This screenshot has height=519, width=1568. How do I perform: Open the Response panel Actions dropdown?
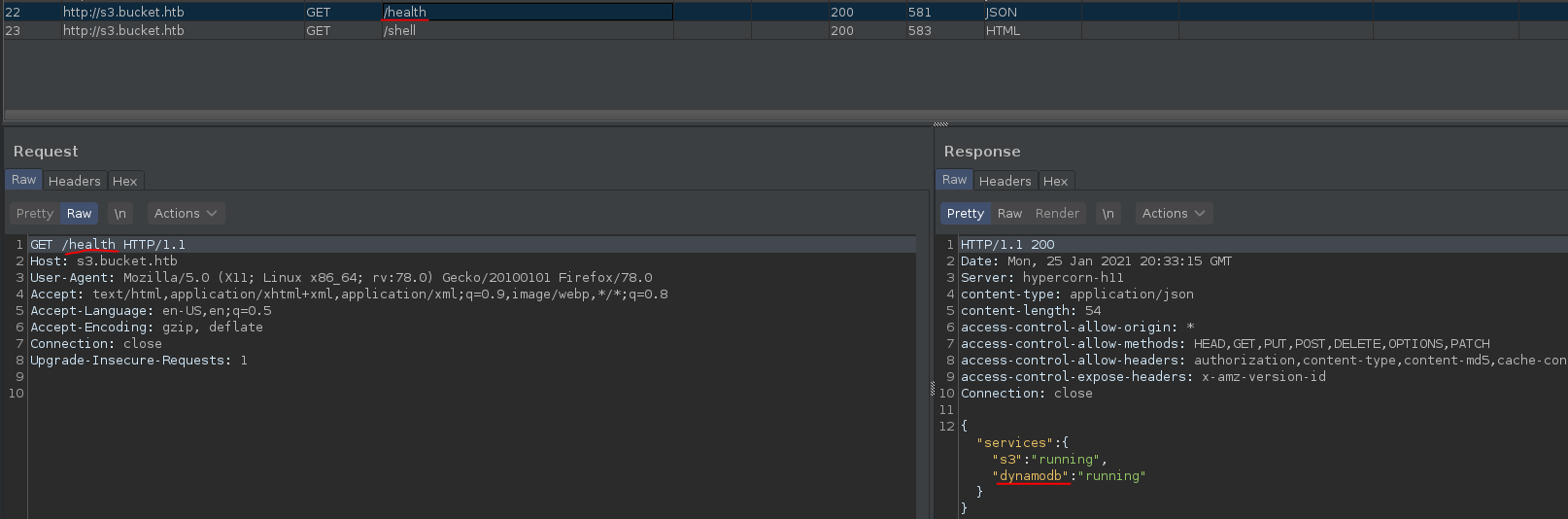[x=1174, y=214]
